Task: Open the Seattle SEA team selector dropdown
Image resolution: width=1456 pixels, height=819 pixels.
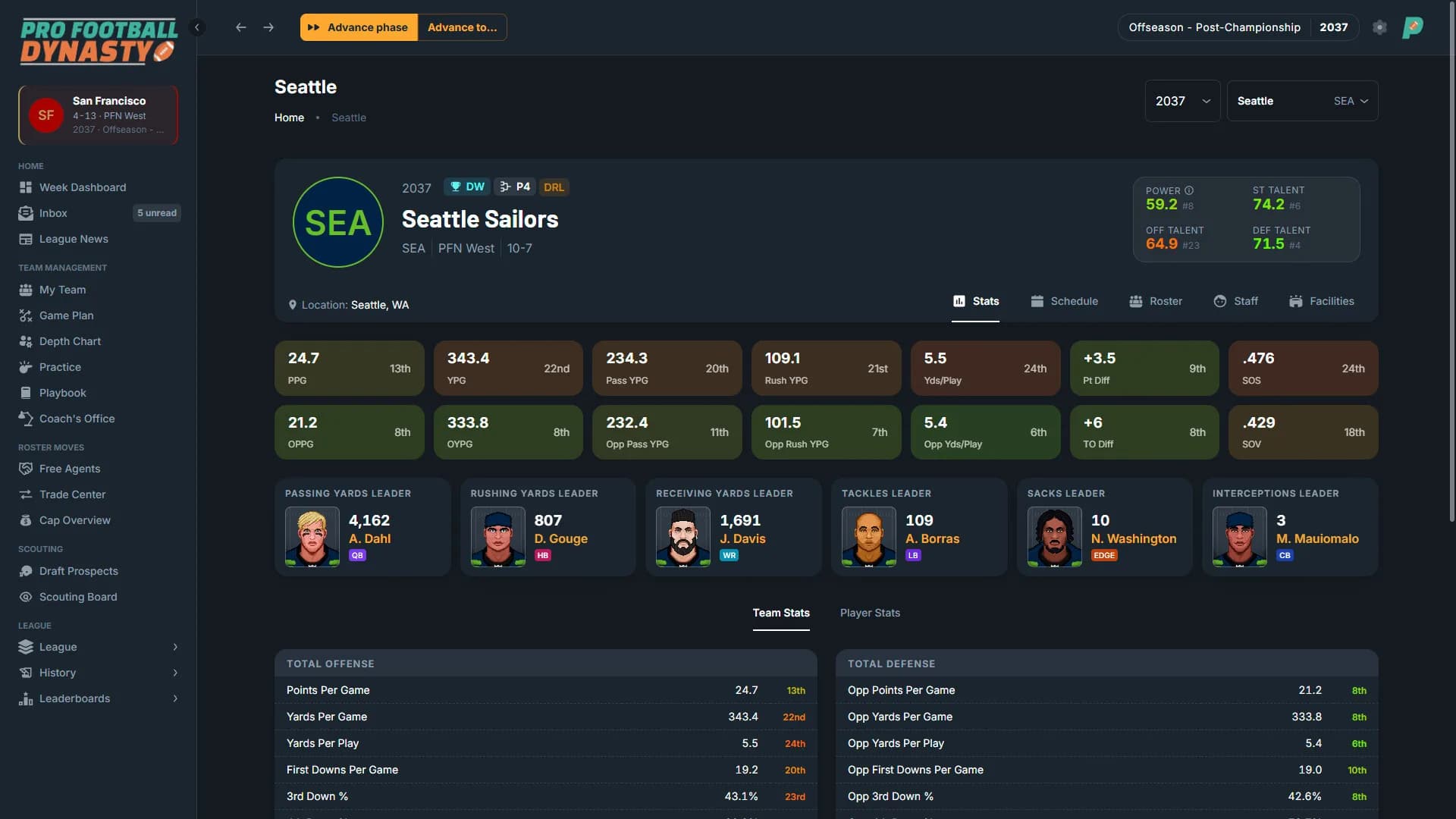Action: [1302, 101]
